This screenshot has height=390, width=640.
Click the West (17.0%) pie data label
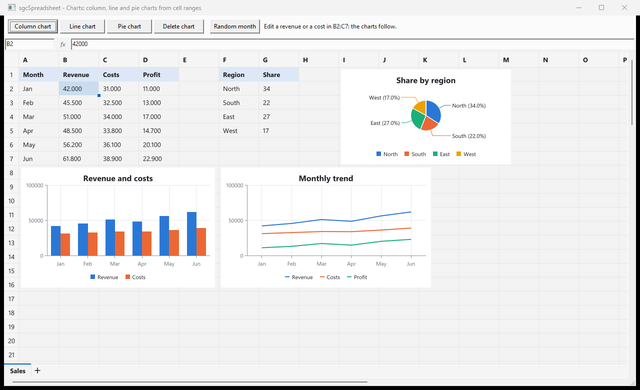coord(384,98)
